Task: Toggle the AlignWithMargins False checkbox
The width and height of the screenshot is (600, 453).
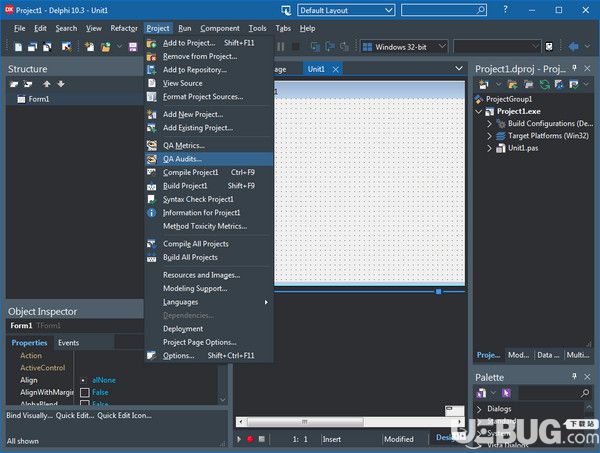Action: pyautogui.click(x=85, y=392)
